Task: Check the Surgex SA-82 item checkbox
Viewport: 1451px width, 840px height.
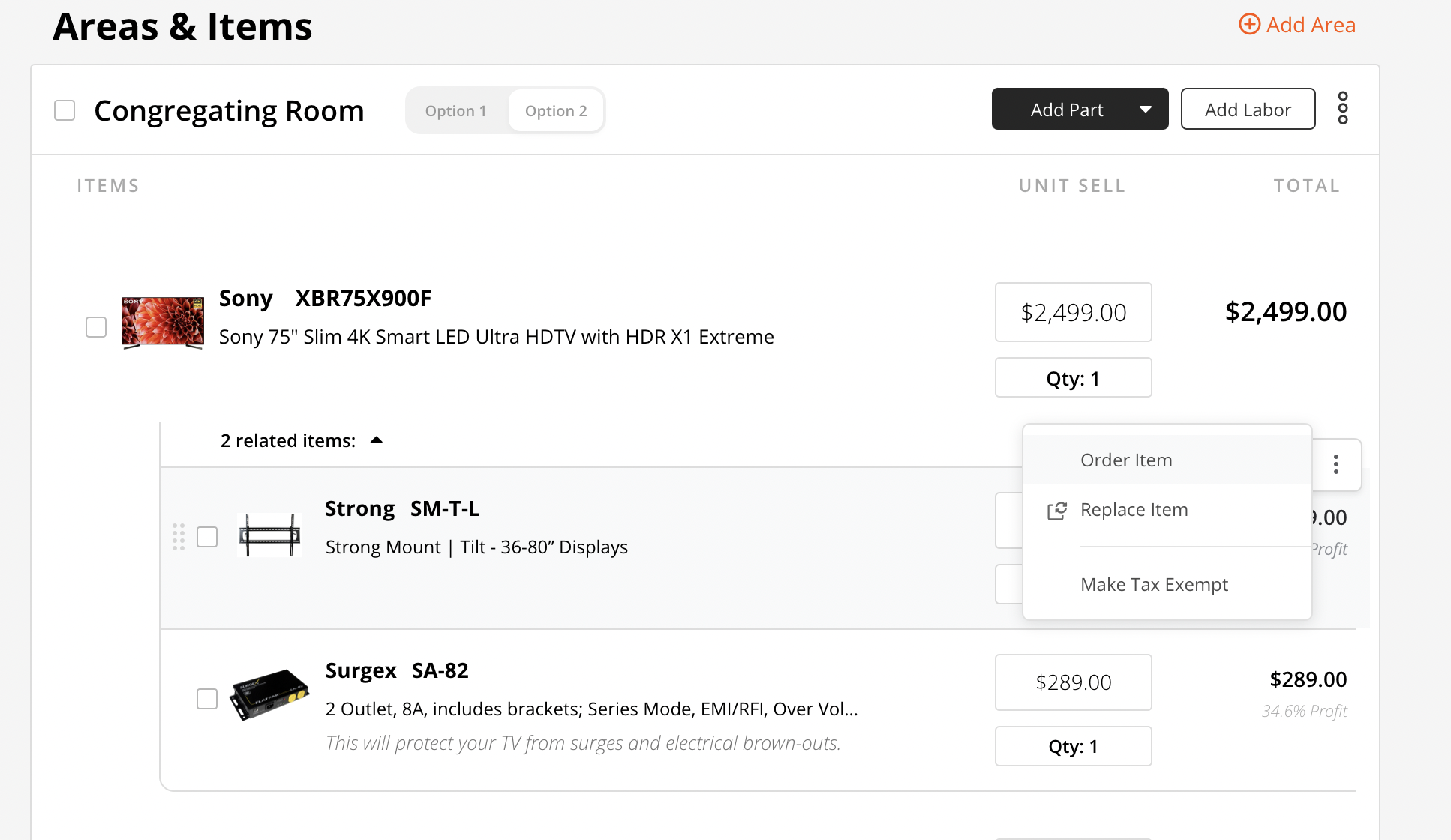Action: pyautogui.click(x=207, y=699)
